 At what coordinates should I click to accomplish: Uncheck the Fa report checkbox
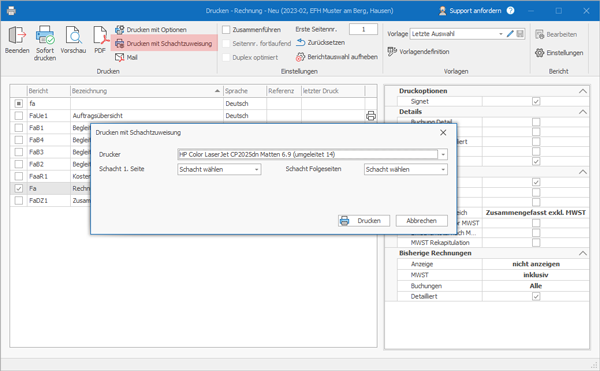coord(18,188)
